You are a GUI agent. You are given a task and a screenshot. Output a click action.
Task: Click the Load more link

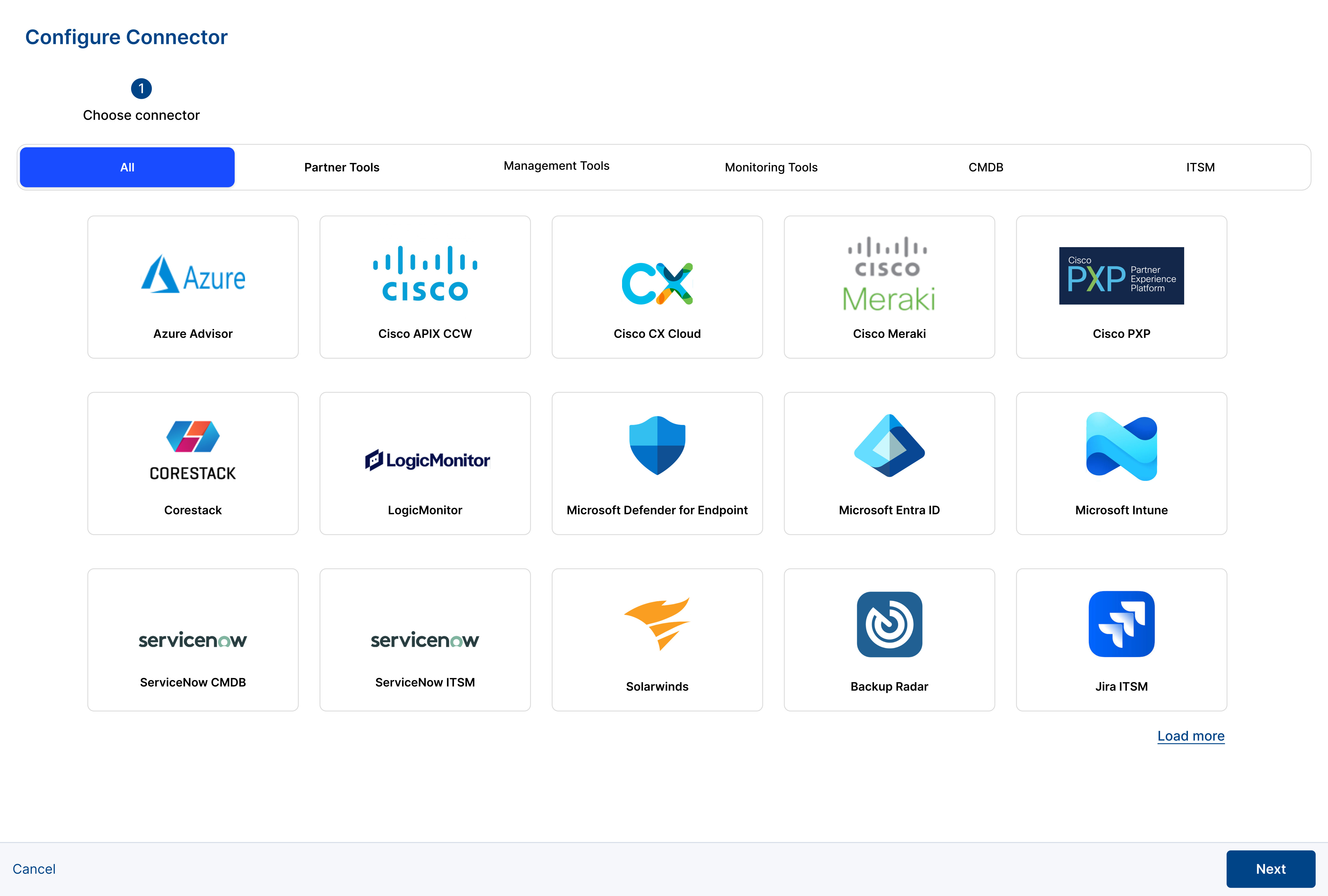[1191, 736]
